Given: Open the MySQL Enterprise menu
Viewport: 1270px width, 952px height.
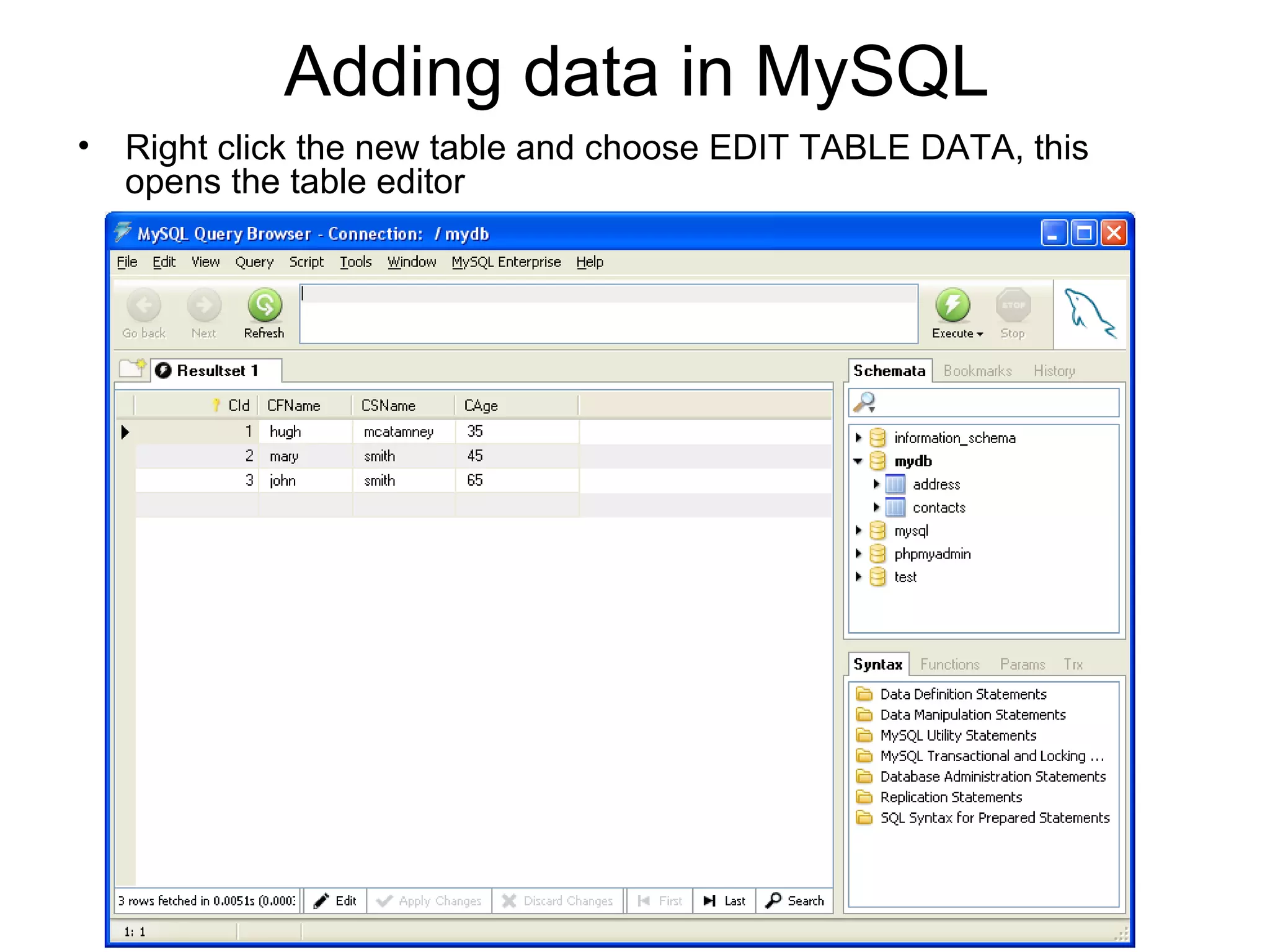Looking at the screenshot, I should [x=506, y=262].
